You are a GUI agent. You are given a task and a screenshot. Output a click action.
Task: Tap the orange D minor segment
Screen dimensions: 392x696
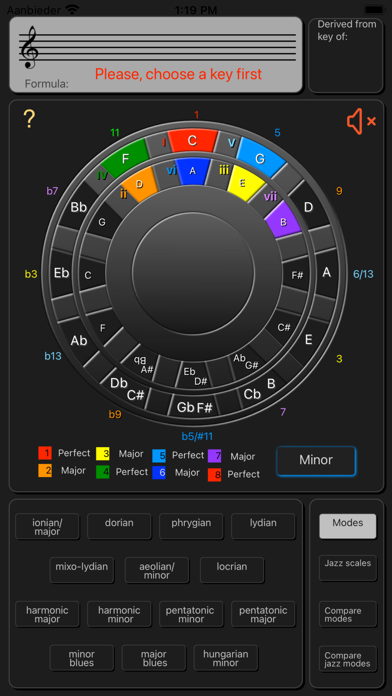click(x=139, y=184)
